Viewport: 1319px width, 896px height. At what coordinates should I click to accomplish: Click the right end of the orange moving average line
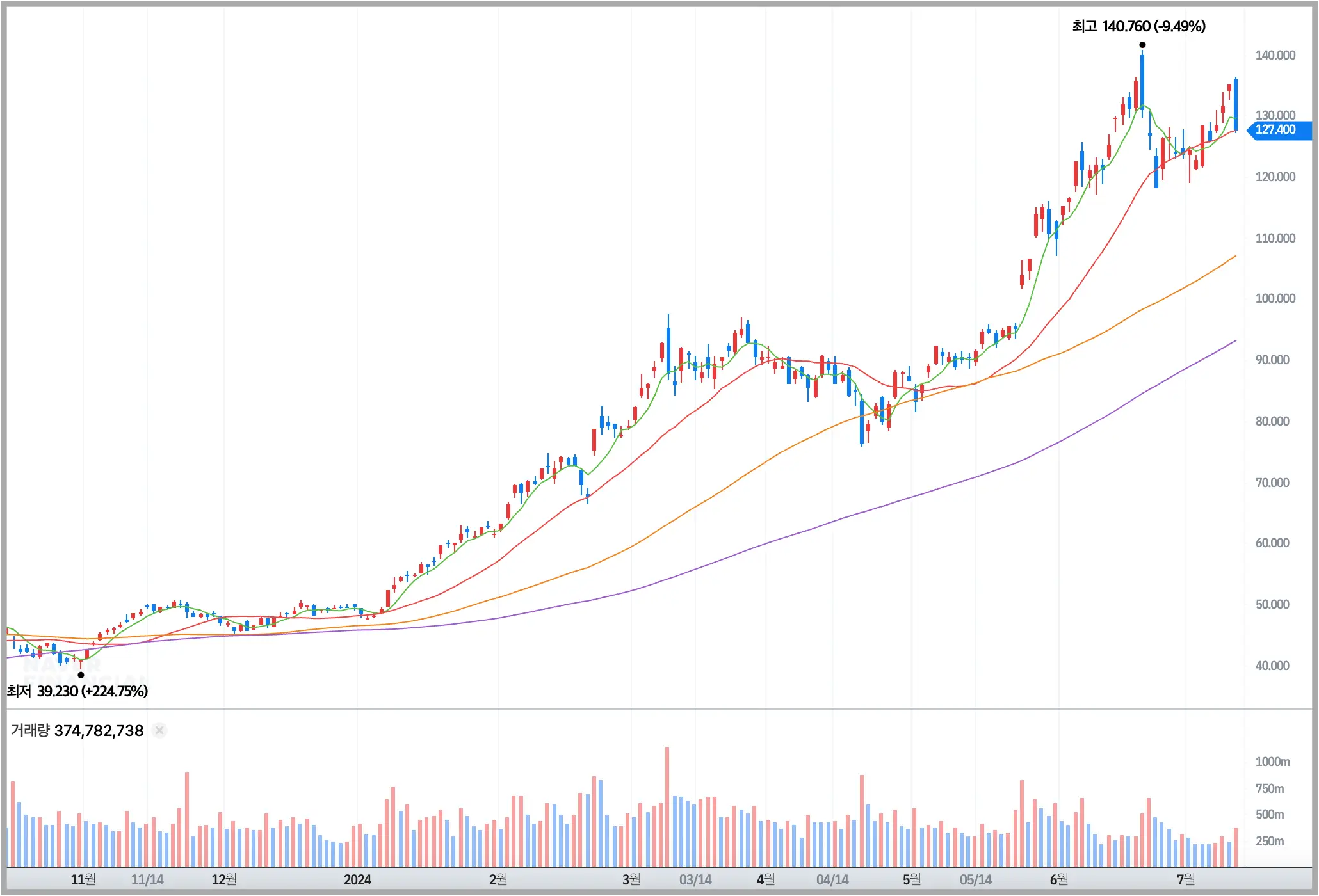(1235, 257)
